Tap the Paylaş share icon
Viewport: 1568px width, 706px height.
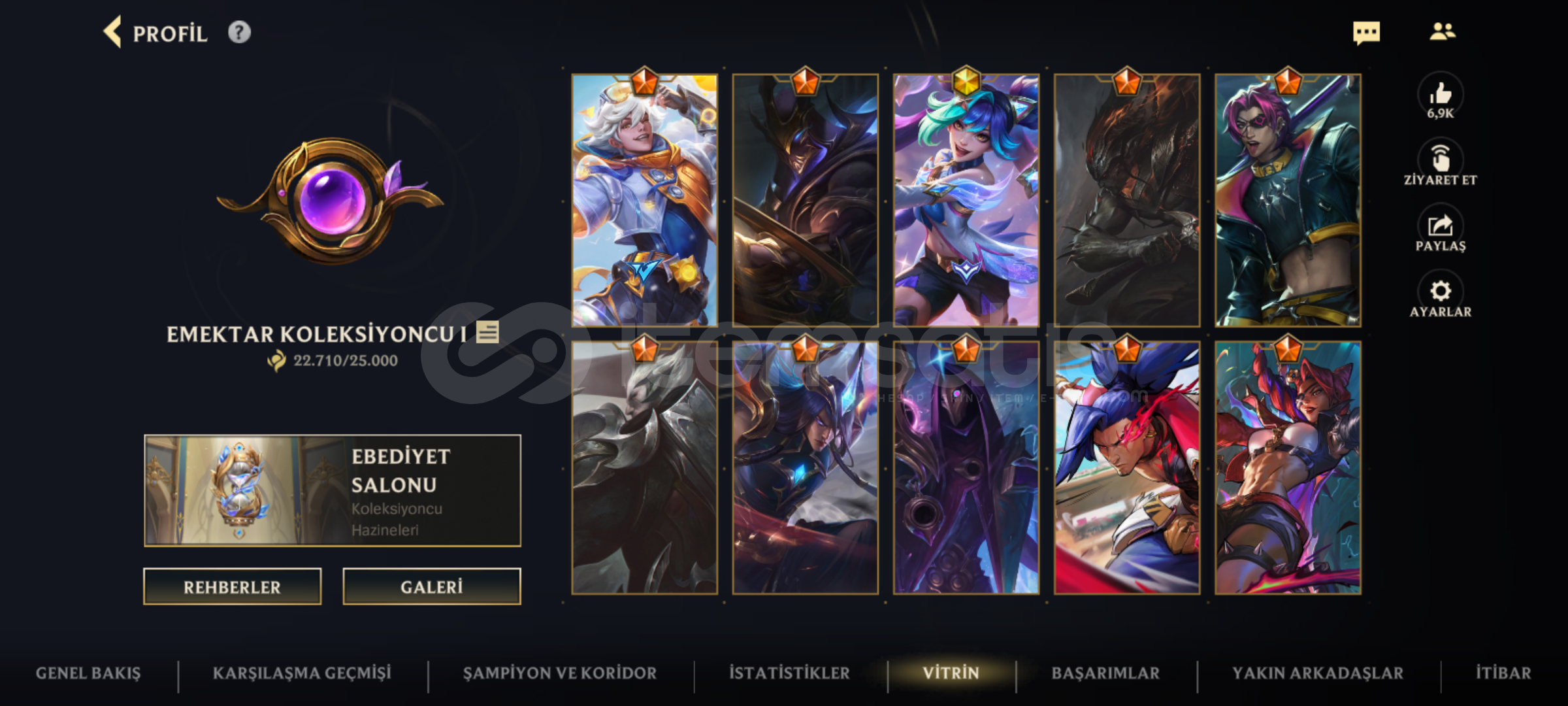pos(1440,226)
